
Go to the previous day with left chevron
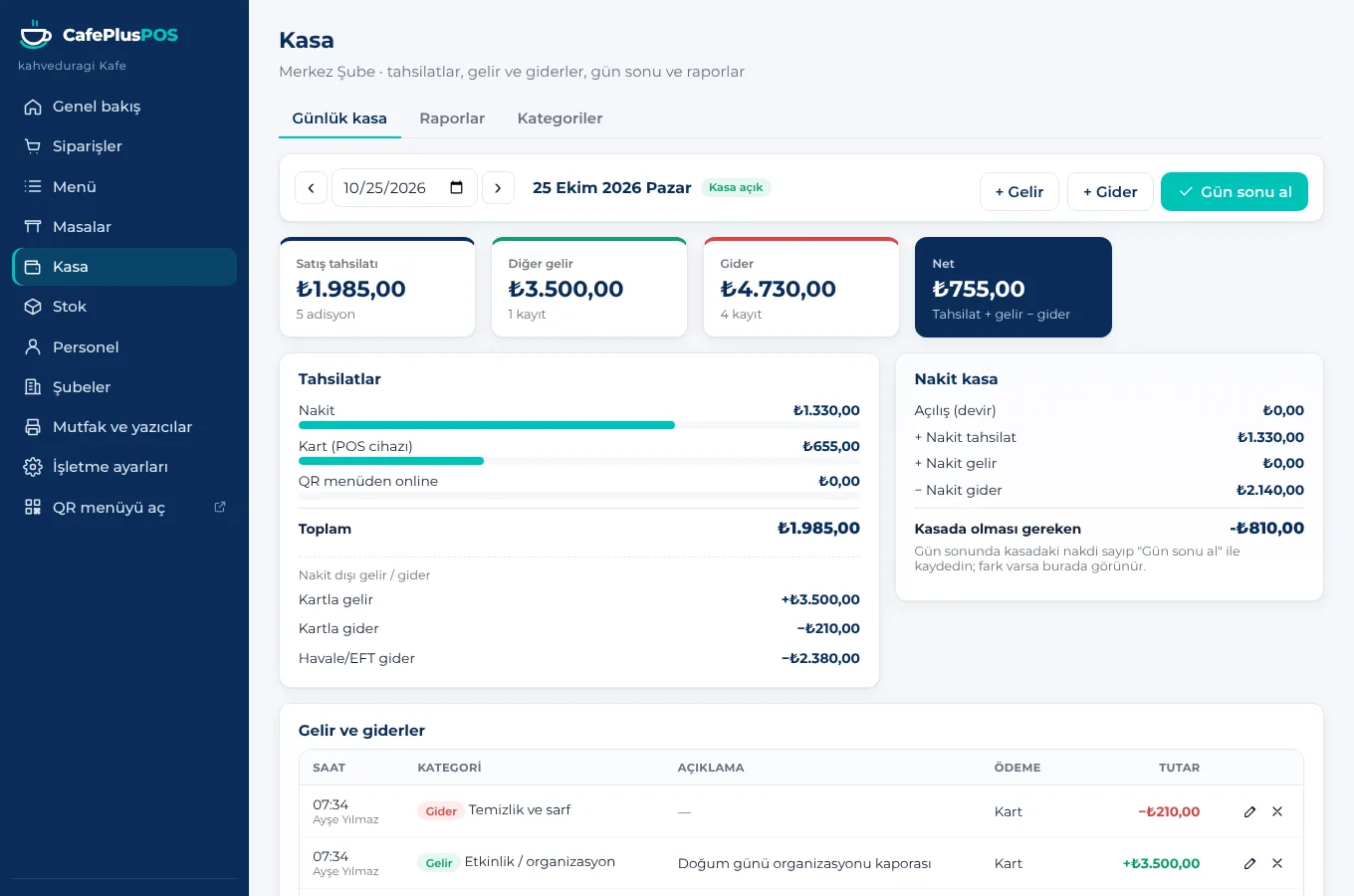[x=311, y=188]
